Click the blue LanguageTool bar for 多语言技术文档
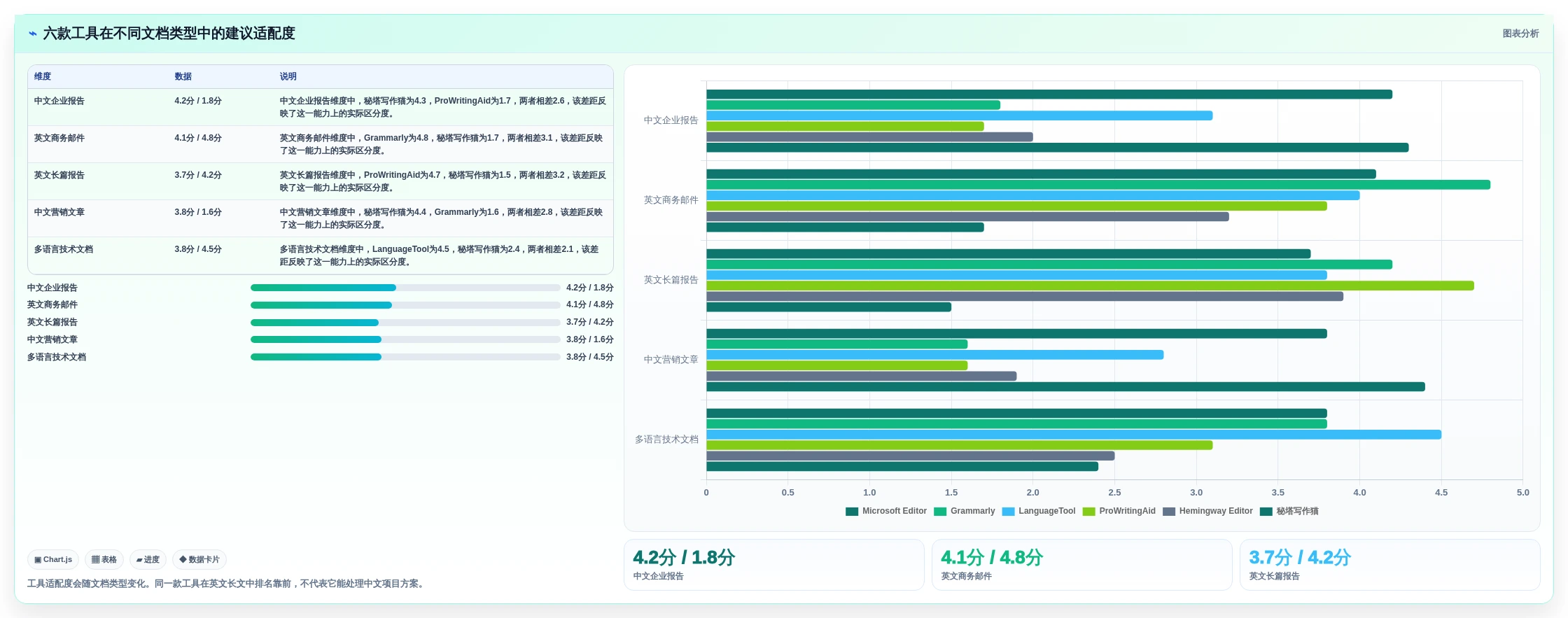Screen dimensions: 1568x618 pos(1074,435)
